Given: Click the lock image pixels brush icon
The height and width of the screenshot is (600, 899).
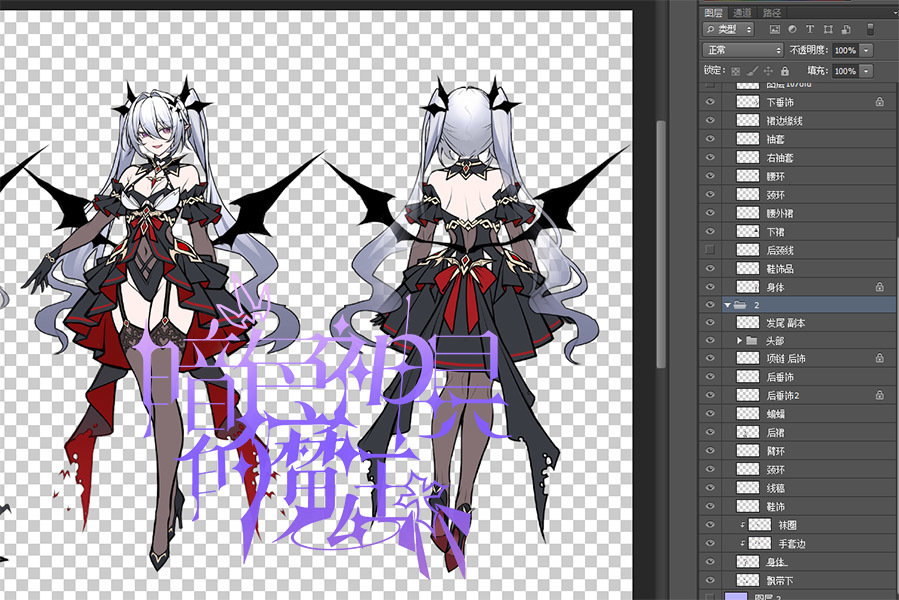Looking at the screenshot, I should point(752,71).
